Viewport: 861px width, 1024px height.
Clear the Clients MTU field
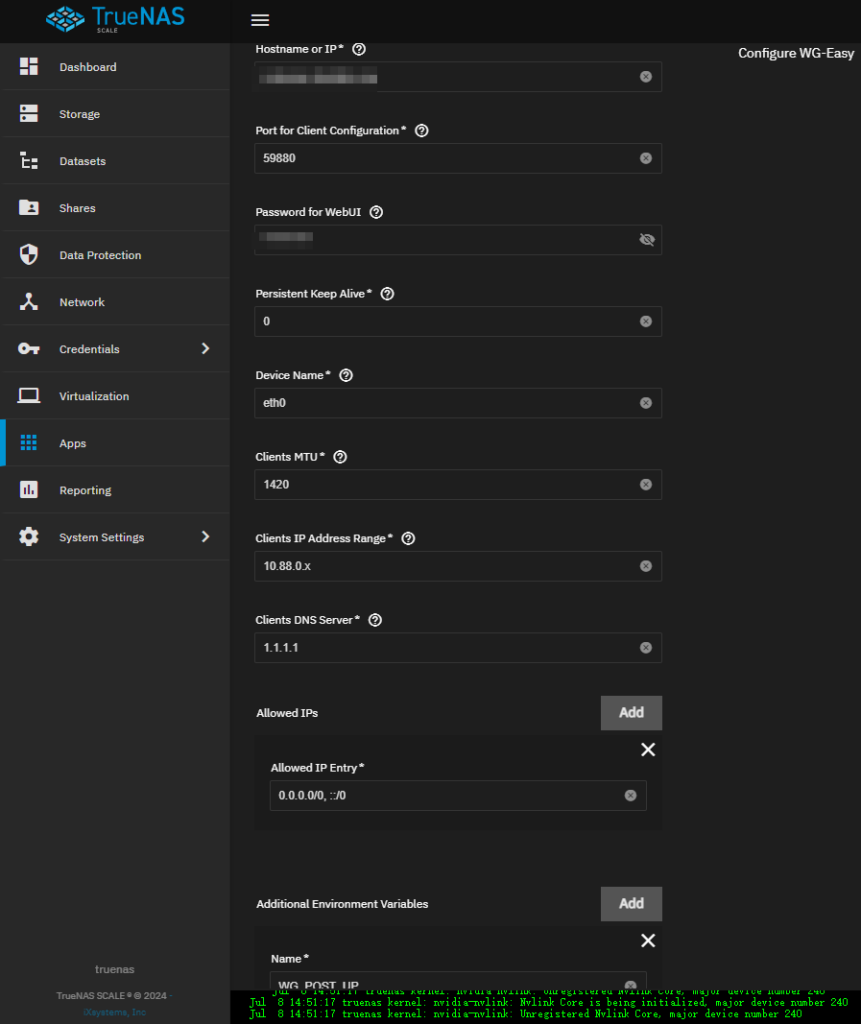646,485
